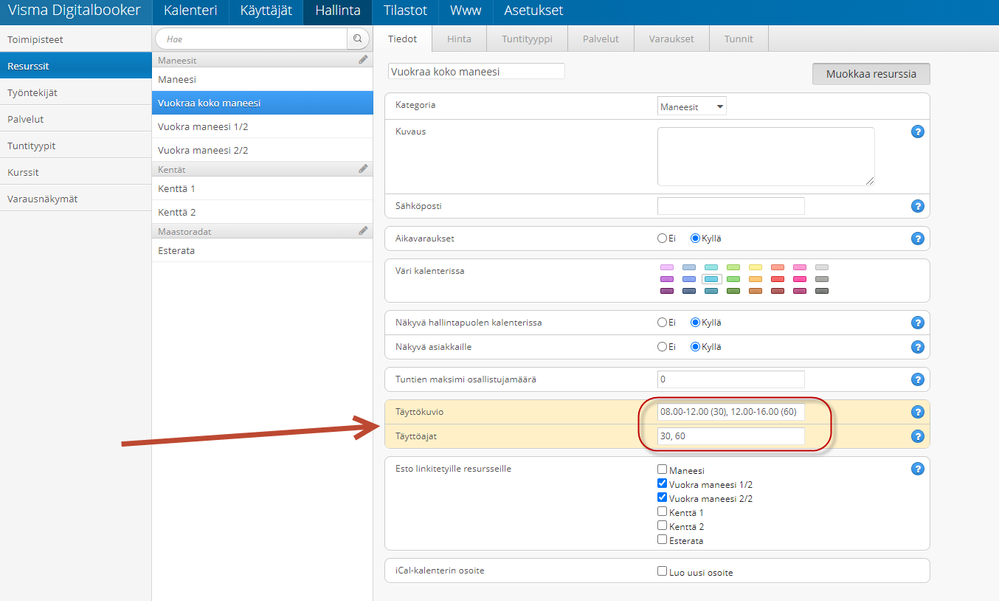Enable Luo uusi osoite checkbox
The height and width of the screenshot is (601, 999).
662,572
